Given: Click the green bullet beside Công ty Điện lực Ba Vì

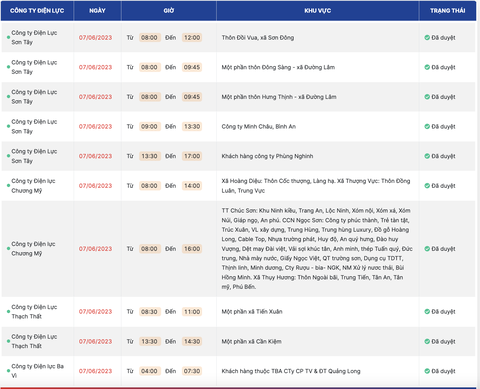Looking at the screenshot, I should (8, 371).
